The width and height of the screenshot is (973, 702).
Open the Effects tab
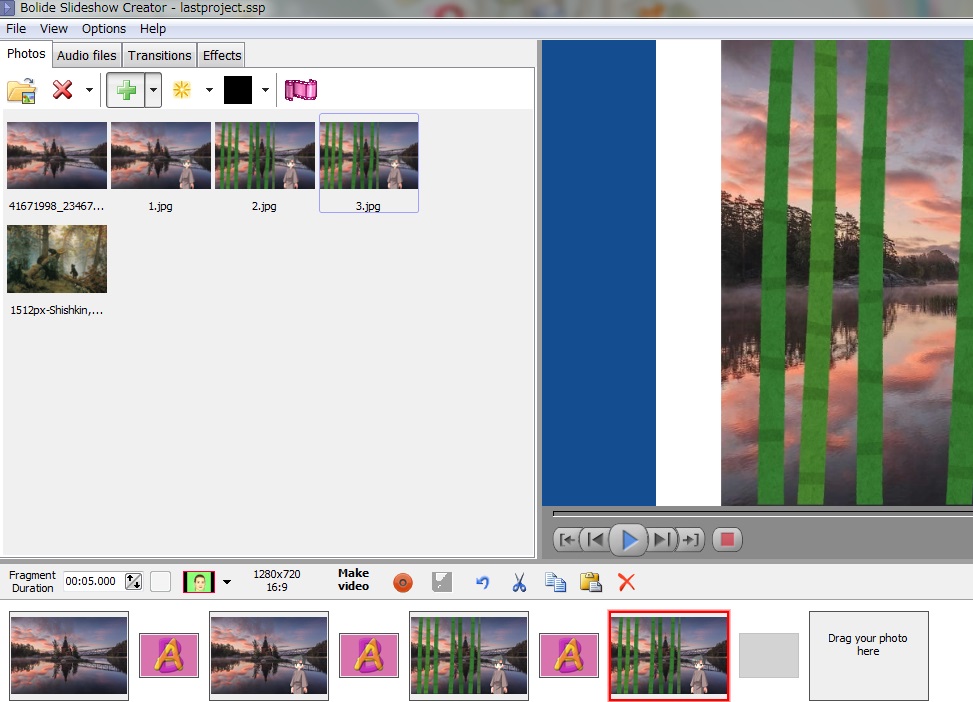point(222,55)
